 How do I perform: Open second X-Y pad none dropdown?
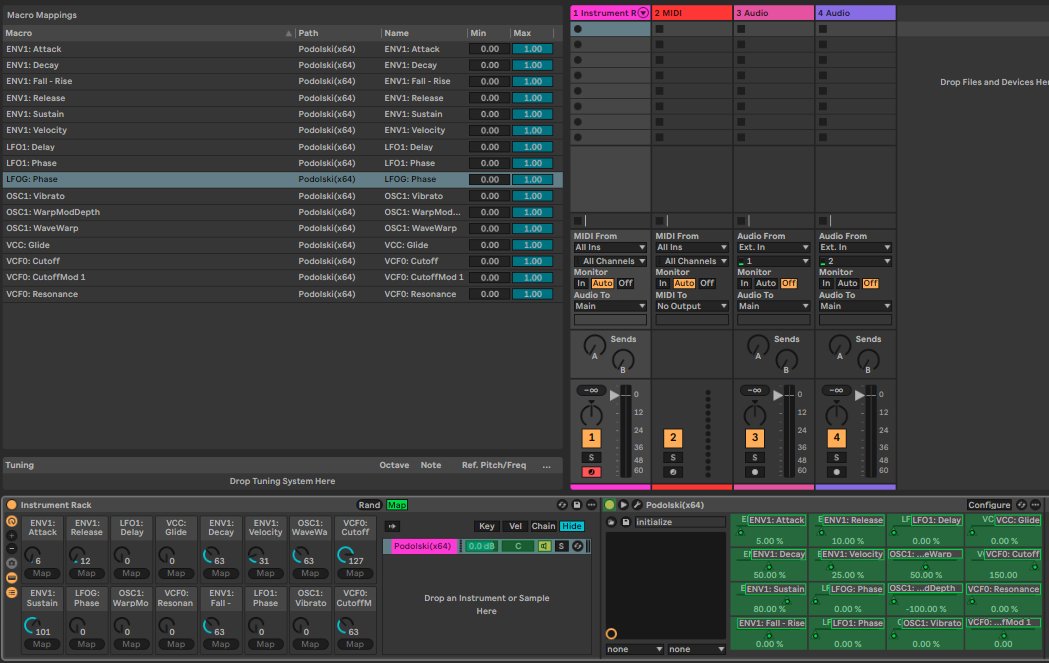[696, 649]
